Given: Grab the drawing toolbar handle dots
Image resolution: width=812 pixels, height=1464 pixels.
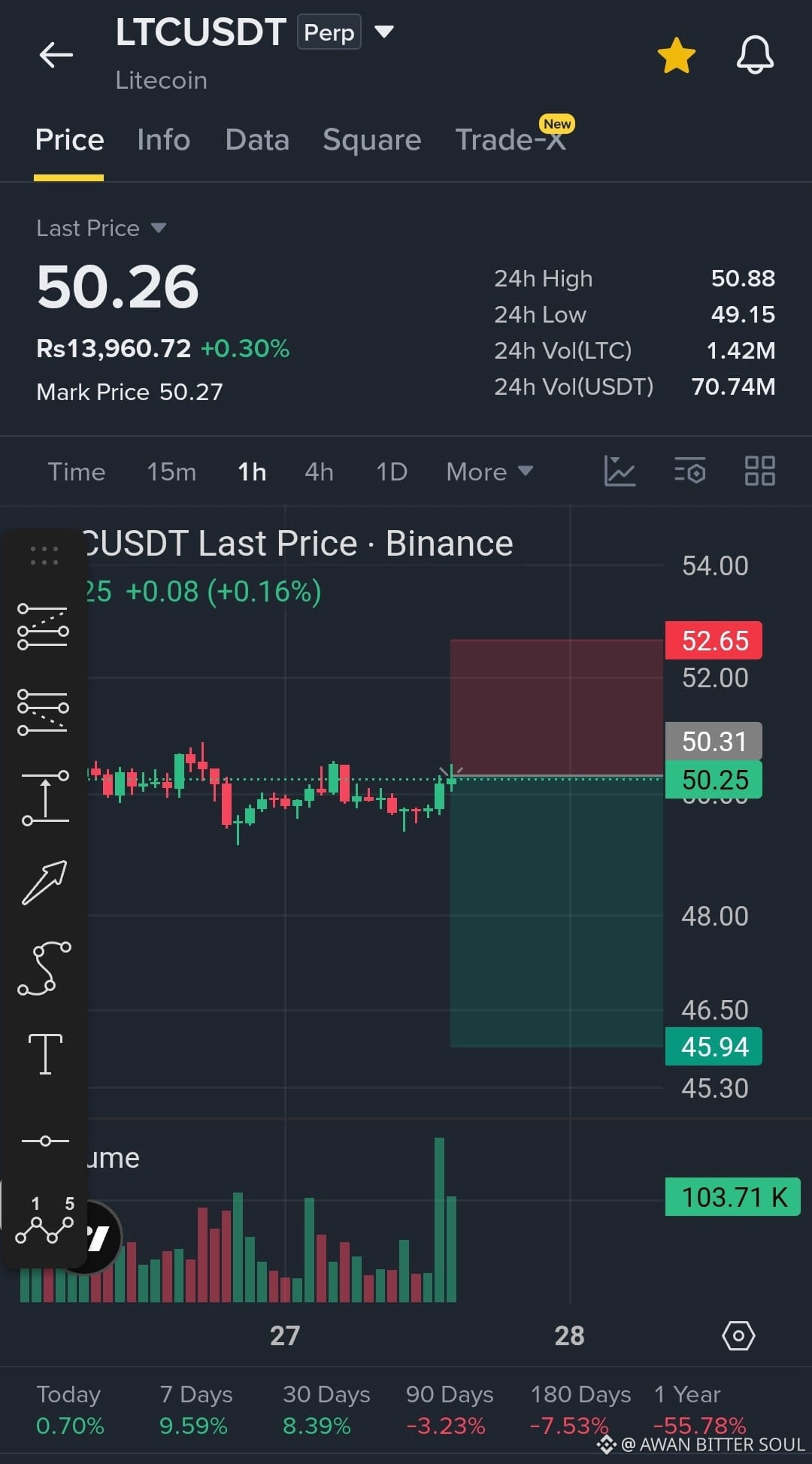Looking at the screenshot, I should (x=44, y=556).
